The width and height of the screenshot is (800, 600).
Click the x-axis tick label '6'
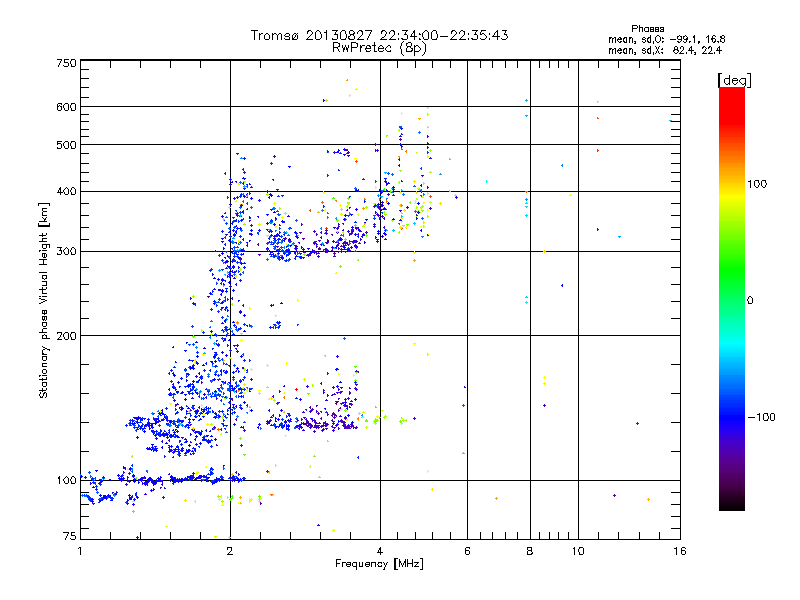[x=467, y=551]
